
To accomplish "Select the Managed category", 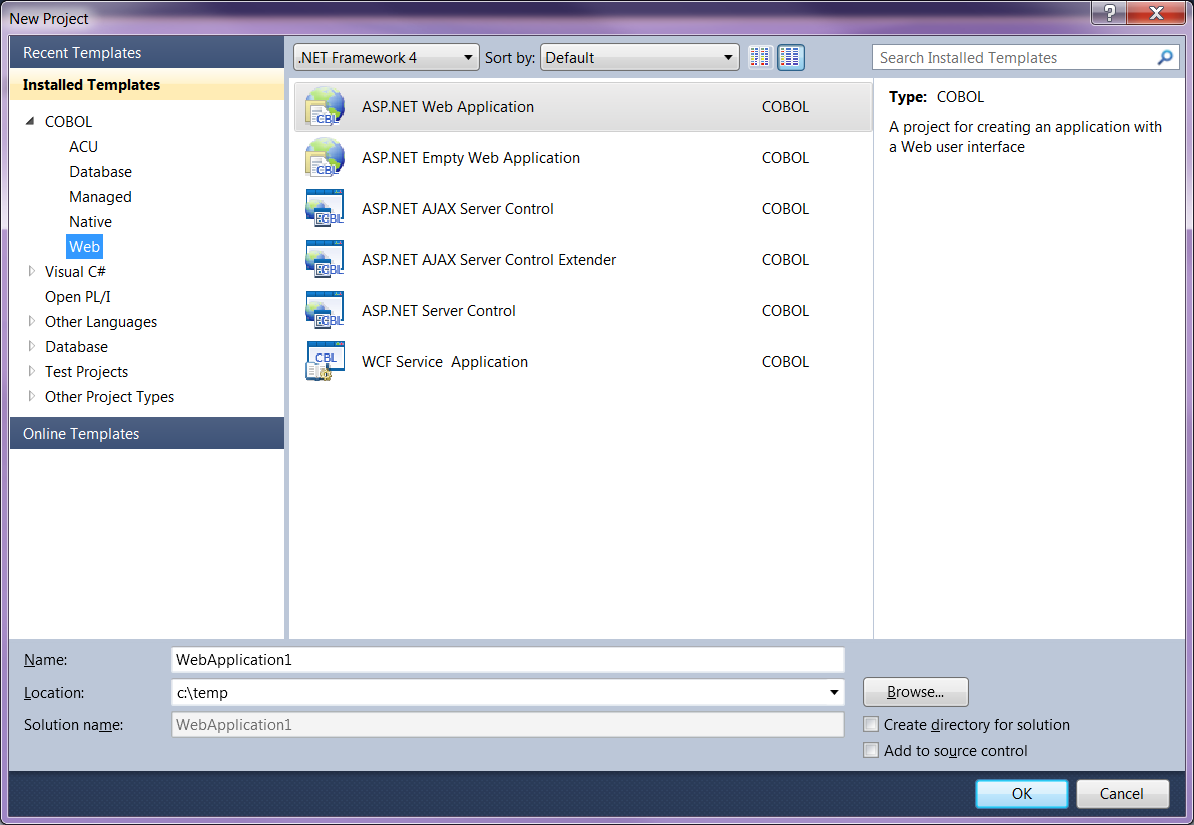I will point(101,197).
